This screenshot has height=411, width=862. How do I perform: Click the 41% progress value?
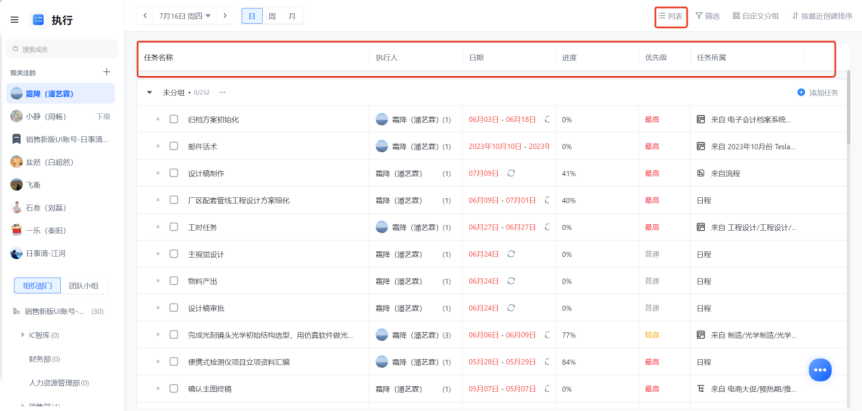tap(569, 173)
